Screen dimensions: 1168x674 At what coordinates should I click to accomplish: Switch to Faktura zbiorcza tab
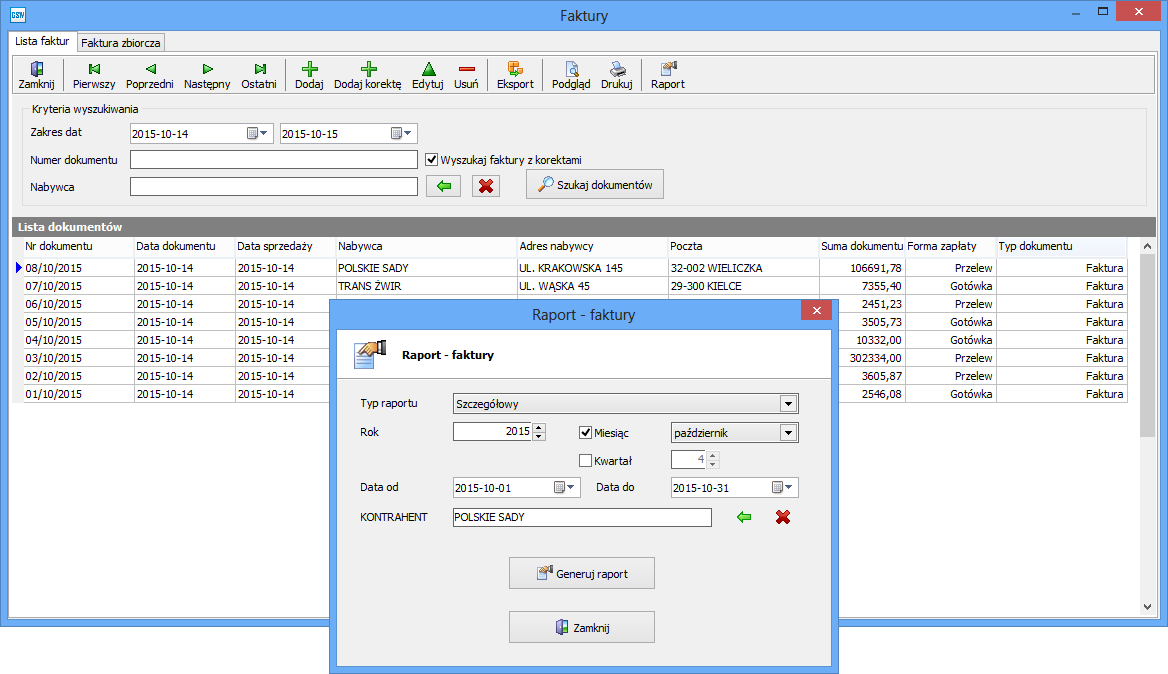(x=121, y=43)
